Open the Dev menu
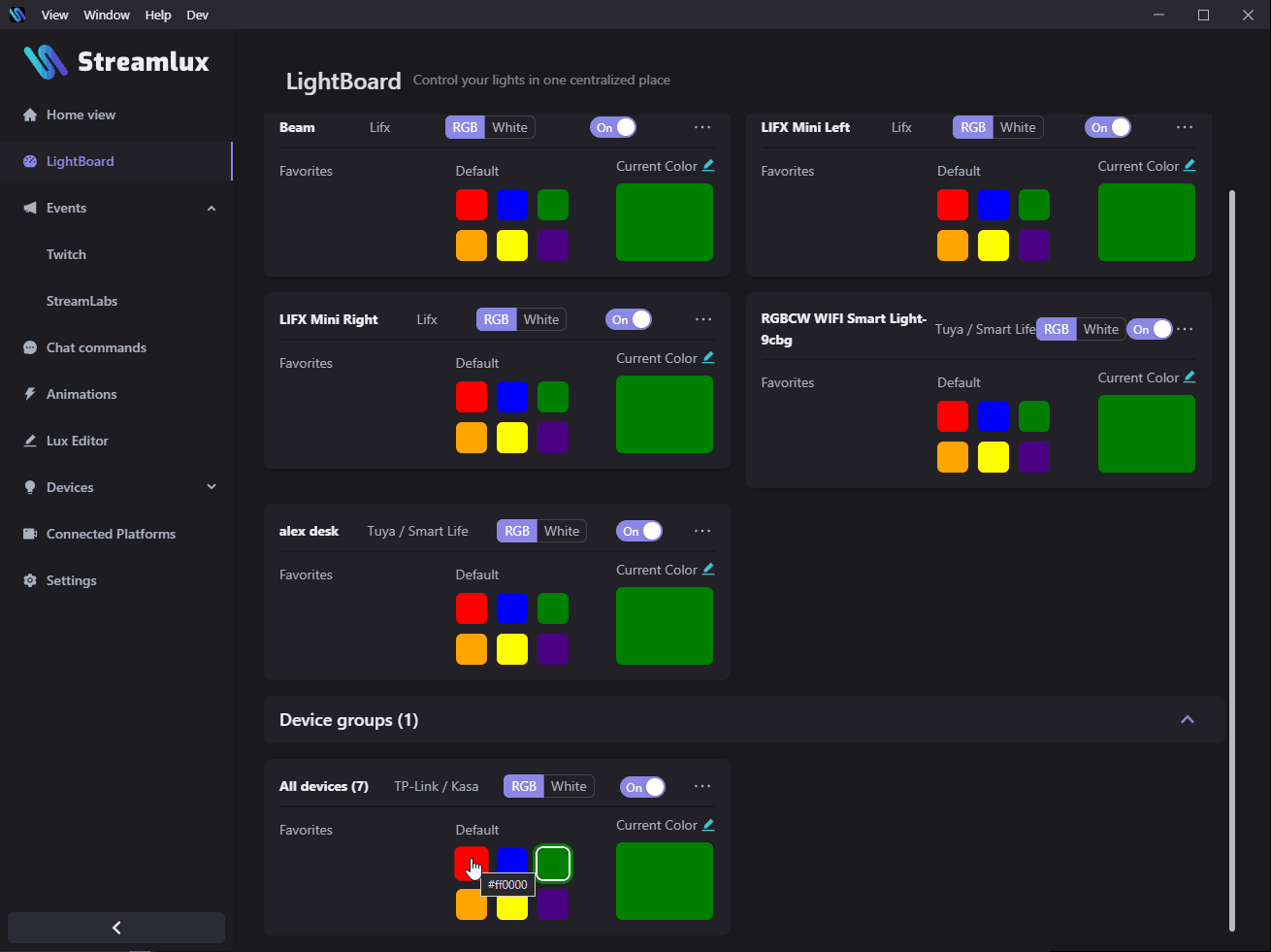This screenshot has height=952, width=1271. 197,15
